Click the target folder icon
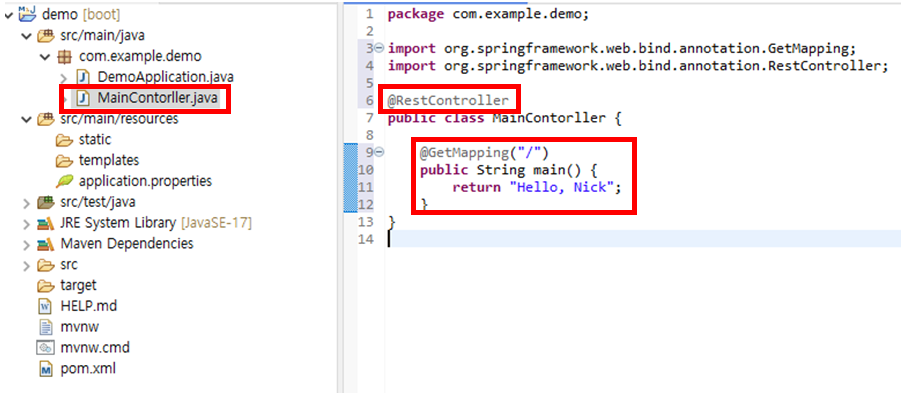 45,286
